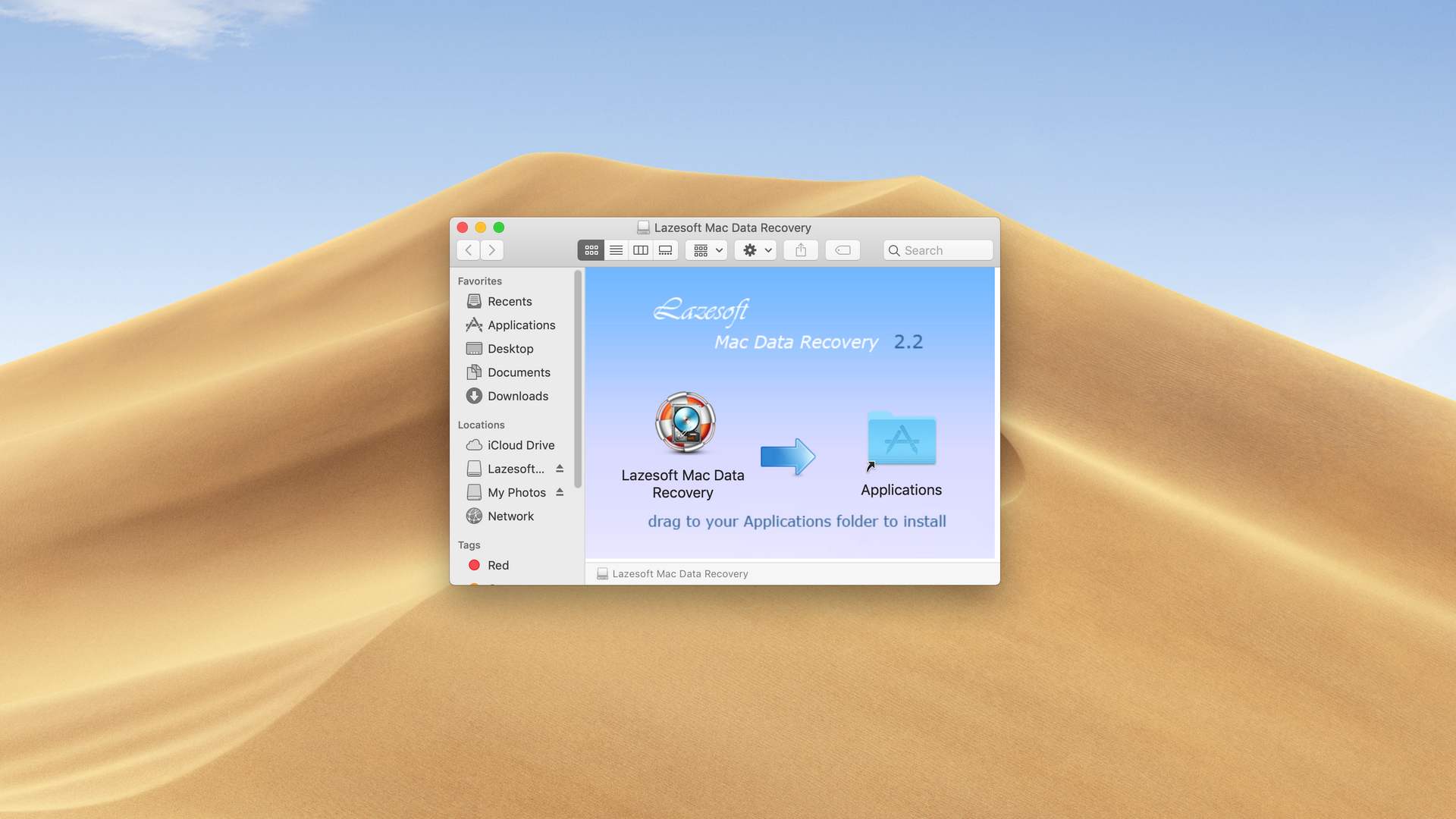Click the Locations section header
This screenshot has width=1456, height=819.
coord(481,425)
